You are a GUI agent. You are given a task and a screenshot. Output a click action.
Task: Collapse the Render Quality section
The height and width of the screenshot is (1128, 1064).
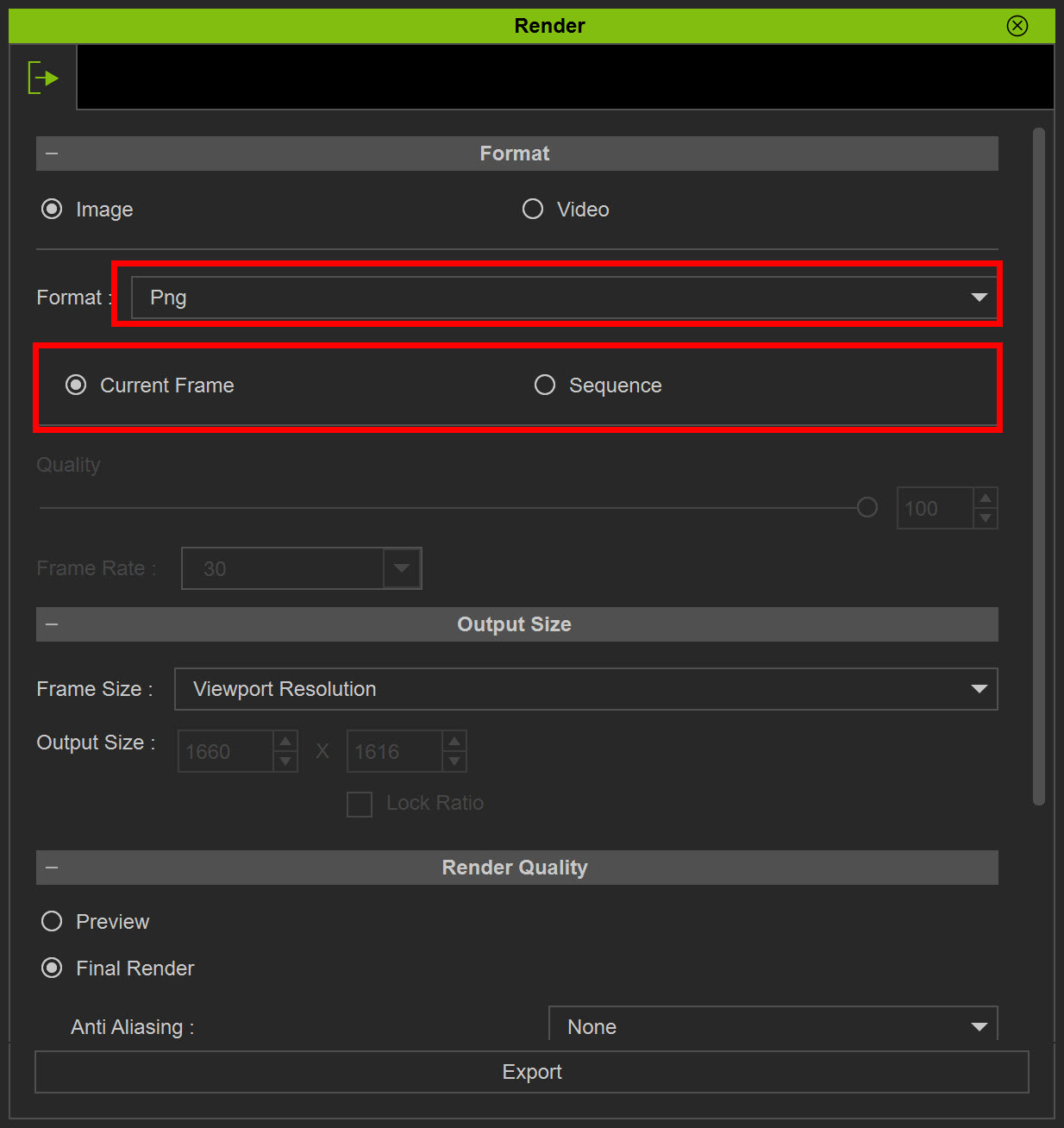52,868
